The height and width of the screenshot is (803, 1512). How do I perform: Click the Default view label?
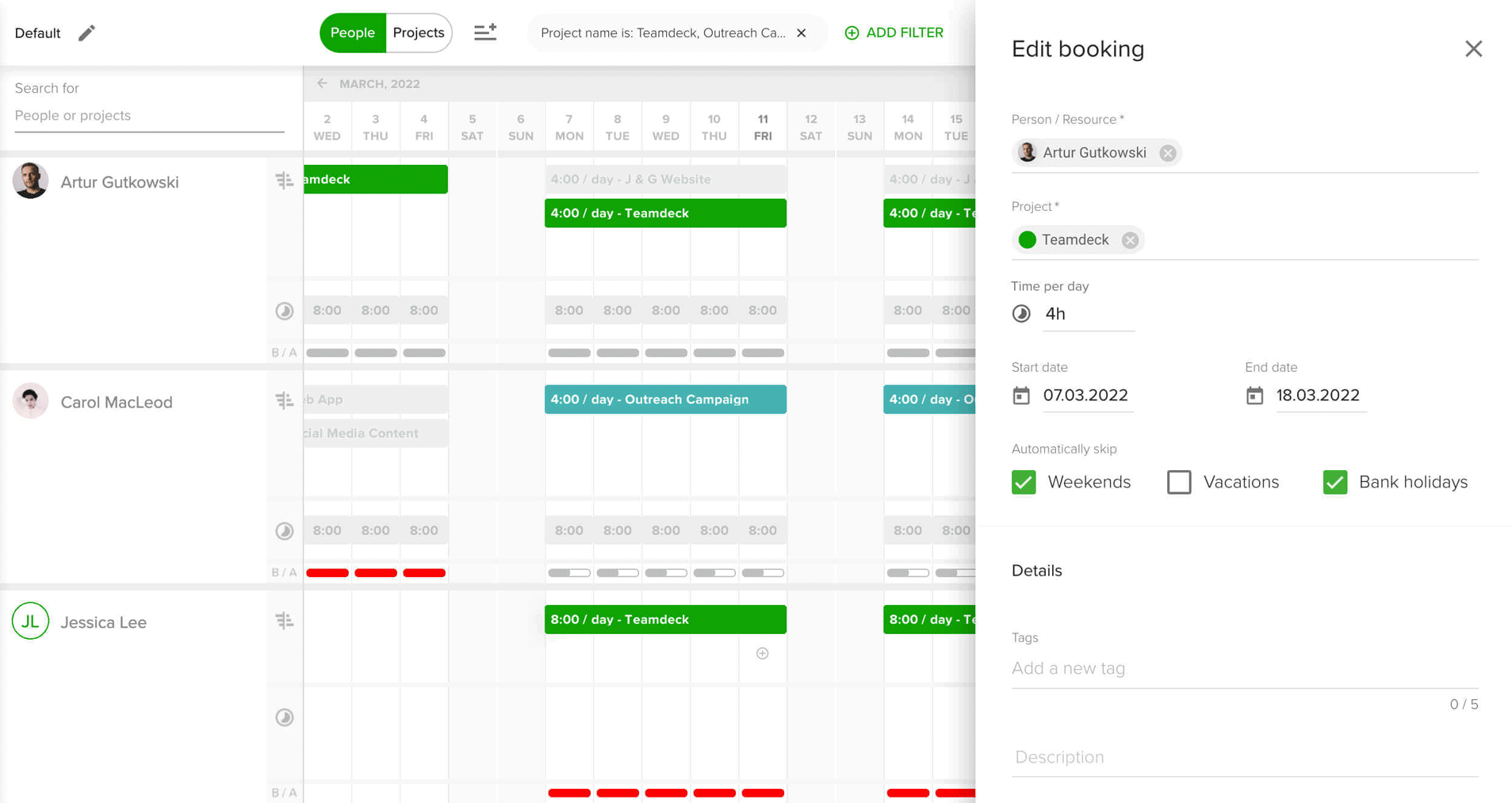[x=37, y=33]
